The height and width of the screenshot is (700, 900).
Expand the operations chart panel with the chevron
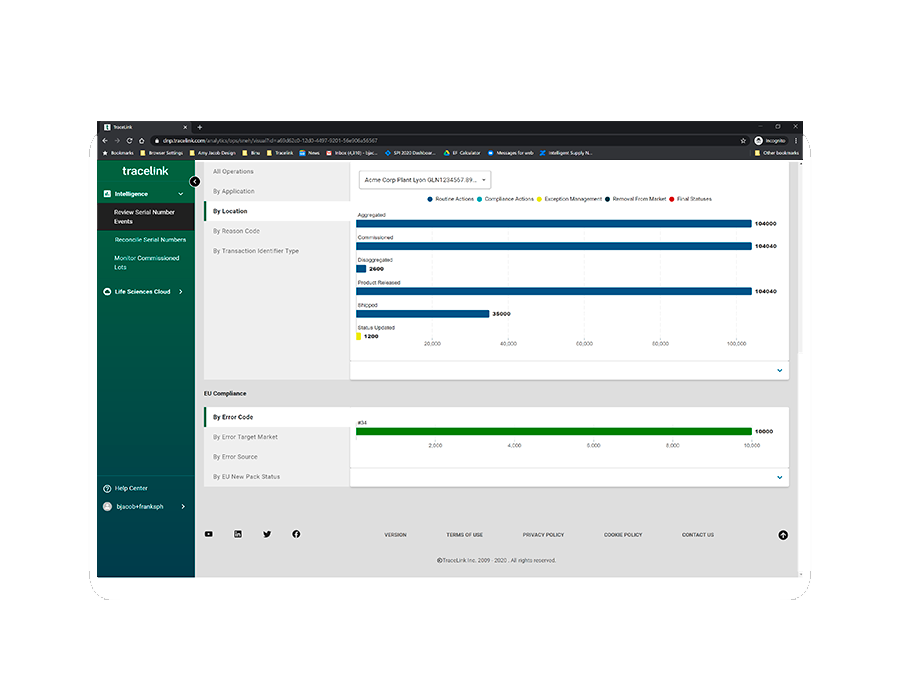779,371
